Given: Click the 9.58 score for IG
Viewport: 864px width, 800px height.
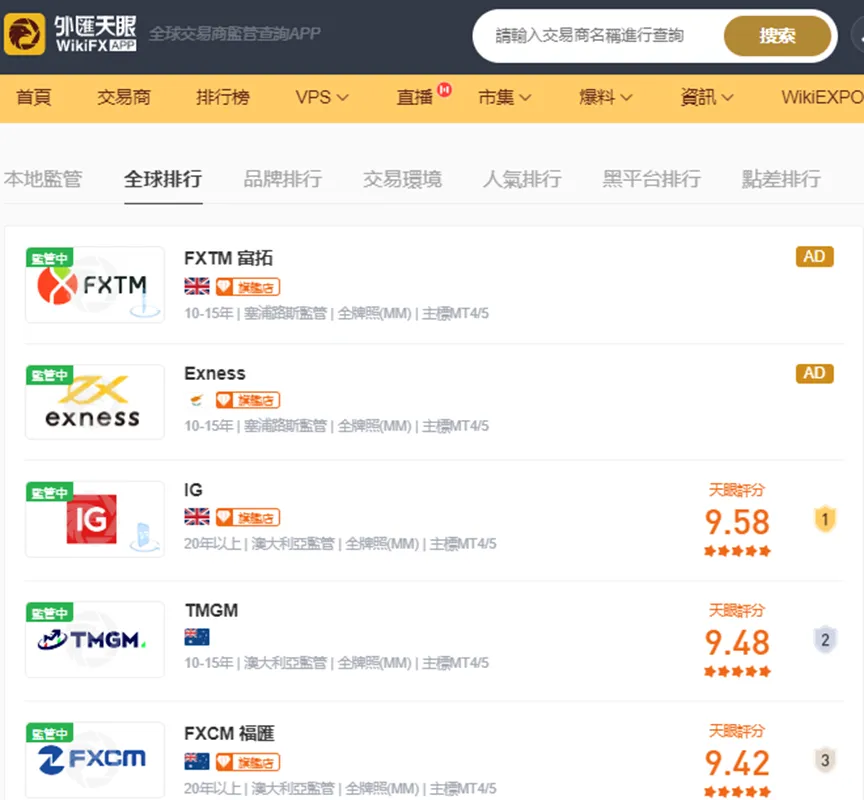Looking at the screenshot, I should pyautogui.click(x=737, y=522).
